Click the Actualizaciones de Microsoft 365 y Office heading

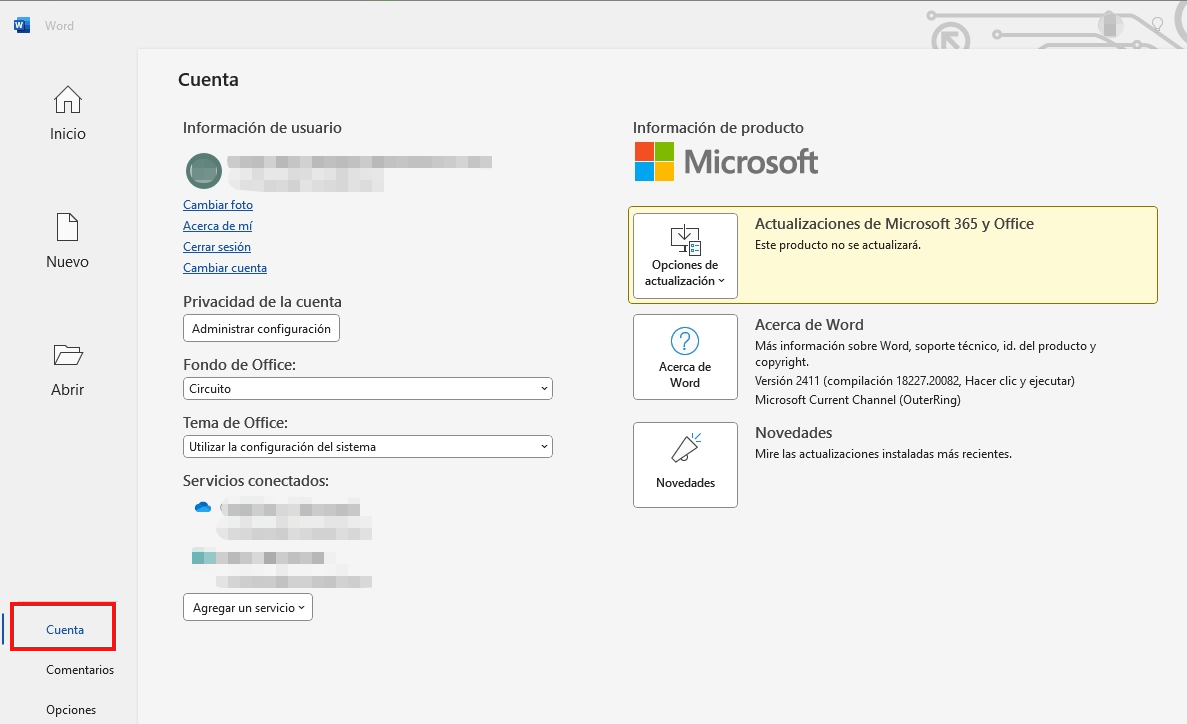pyautogui.click(x=894, y=224)
